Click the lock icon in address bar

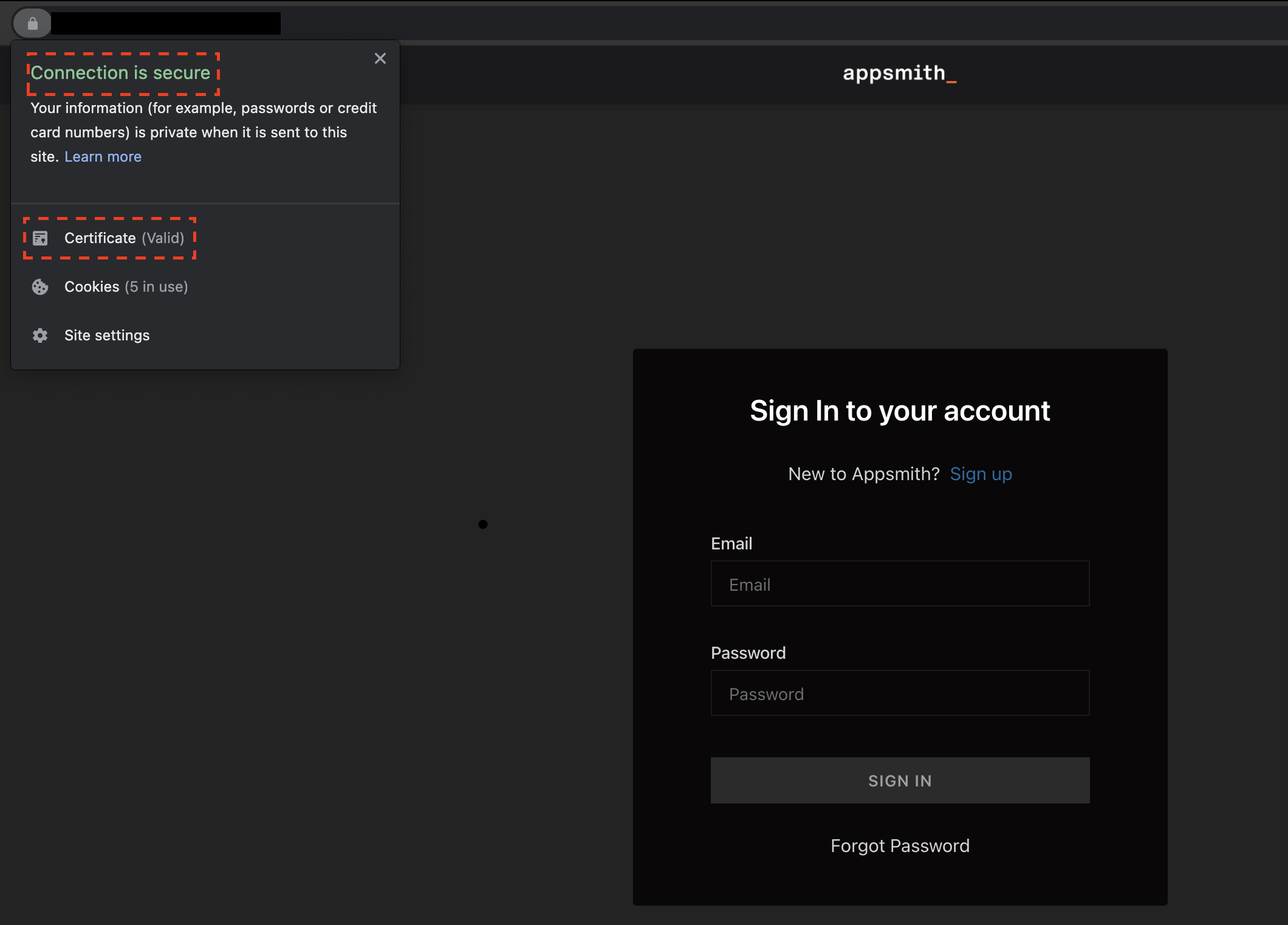[33, 24]
